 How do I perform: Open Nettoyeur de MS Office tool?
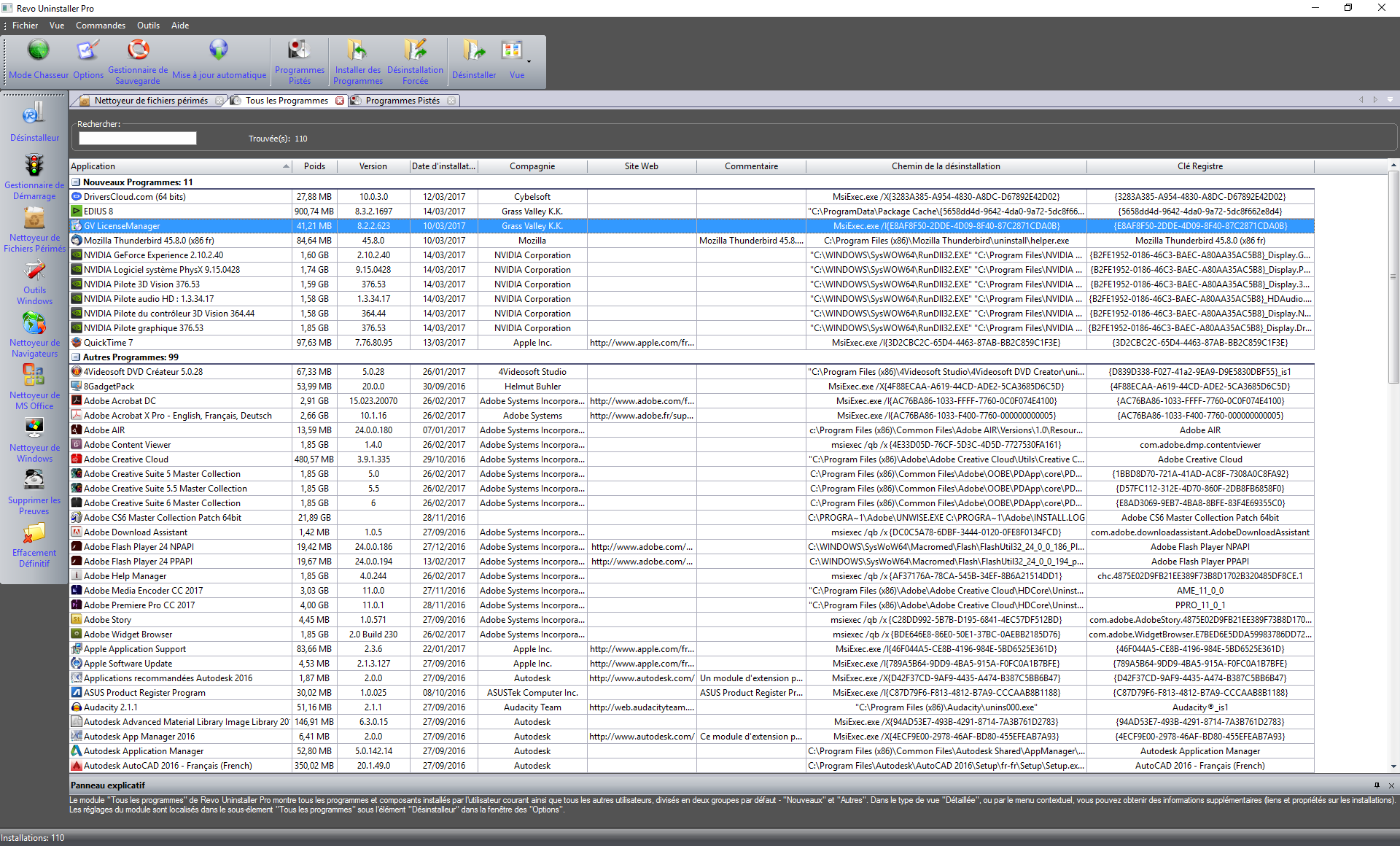pos(34,387)
